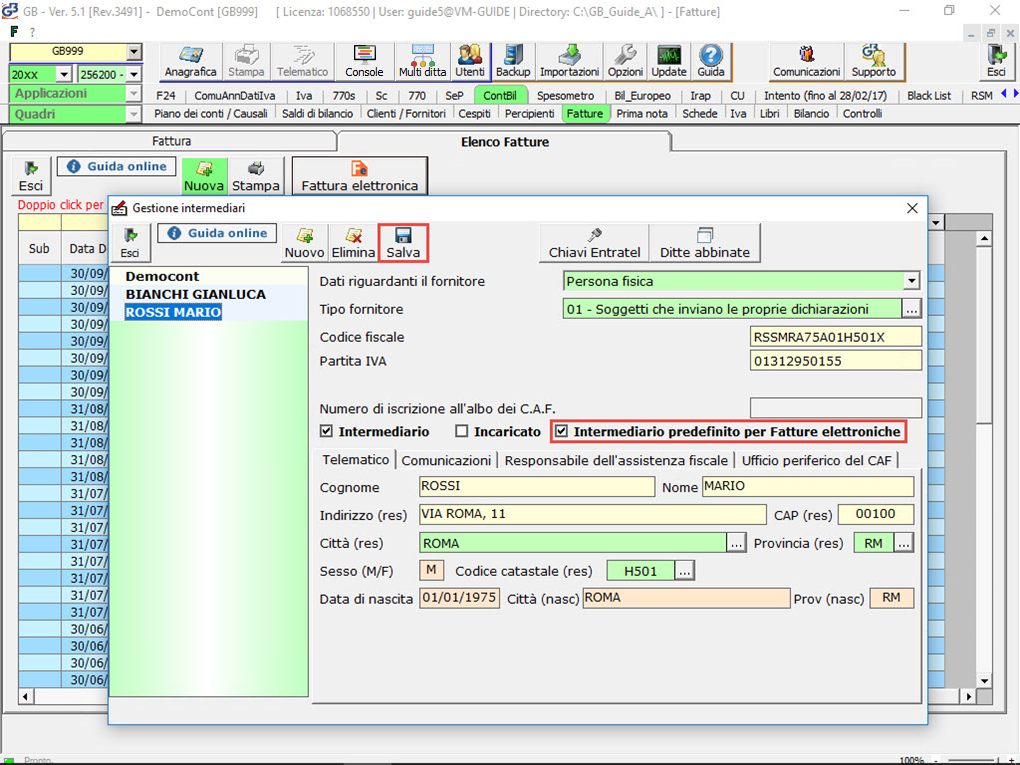Click the main Esci icon in top toolbar
This screenshot has width=1020, height=765.
(996, 62)
